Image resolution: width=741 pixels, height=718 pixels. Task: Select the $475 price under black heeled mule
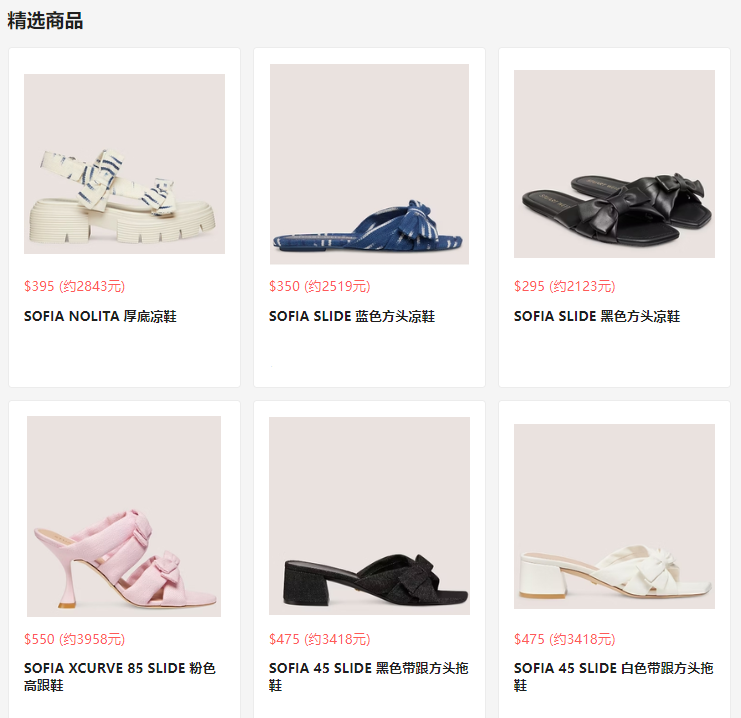[x=319, y=639]
